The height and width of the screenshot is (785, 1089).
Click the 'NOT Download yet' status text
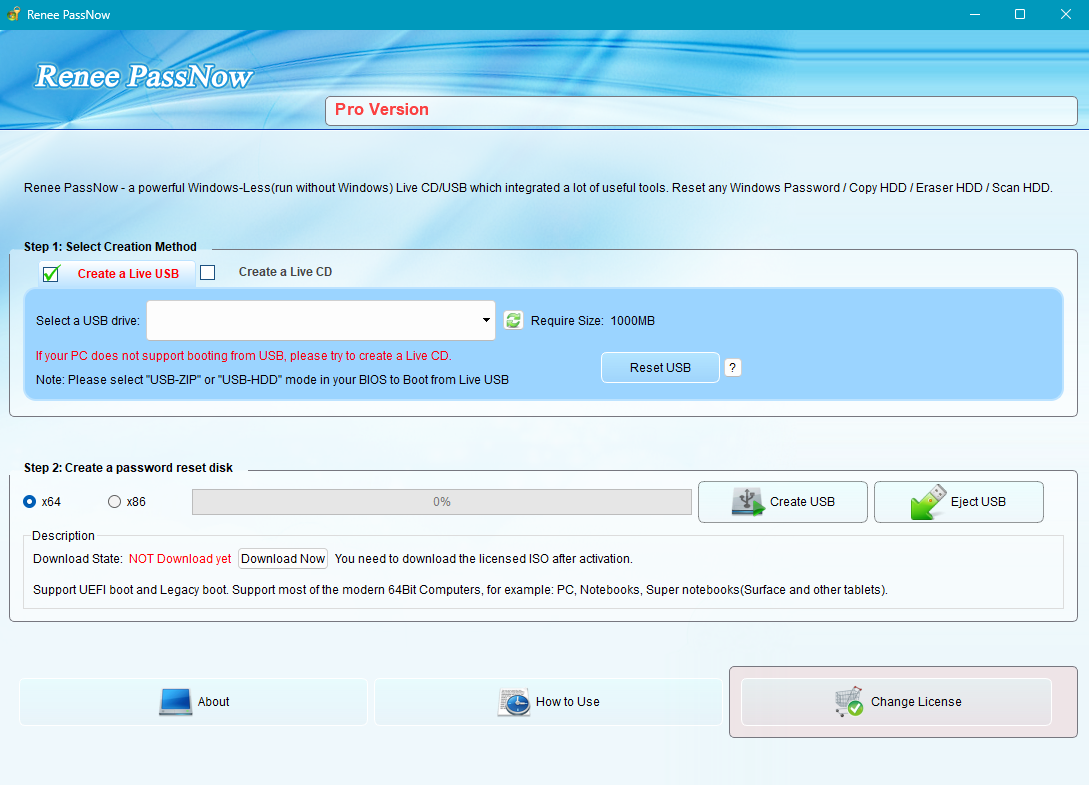[180, 559]
